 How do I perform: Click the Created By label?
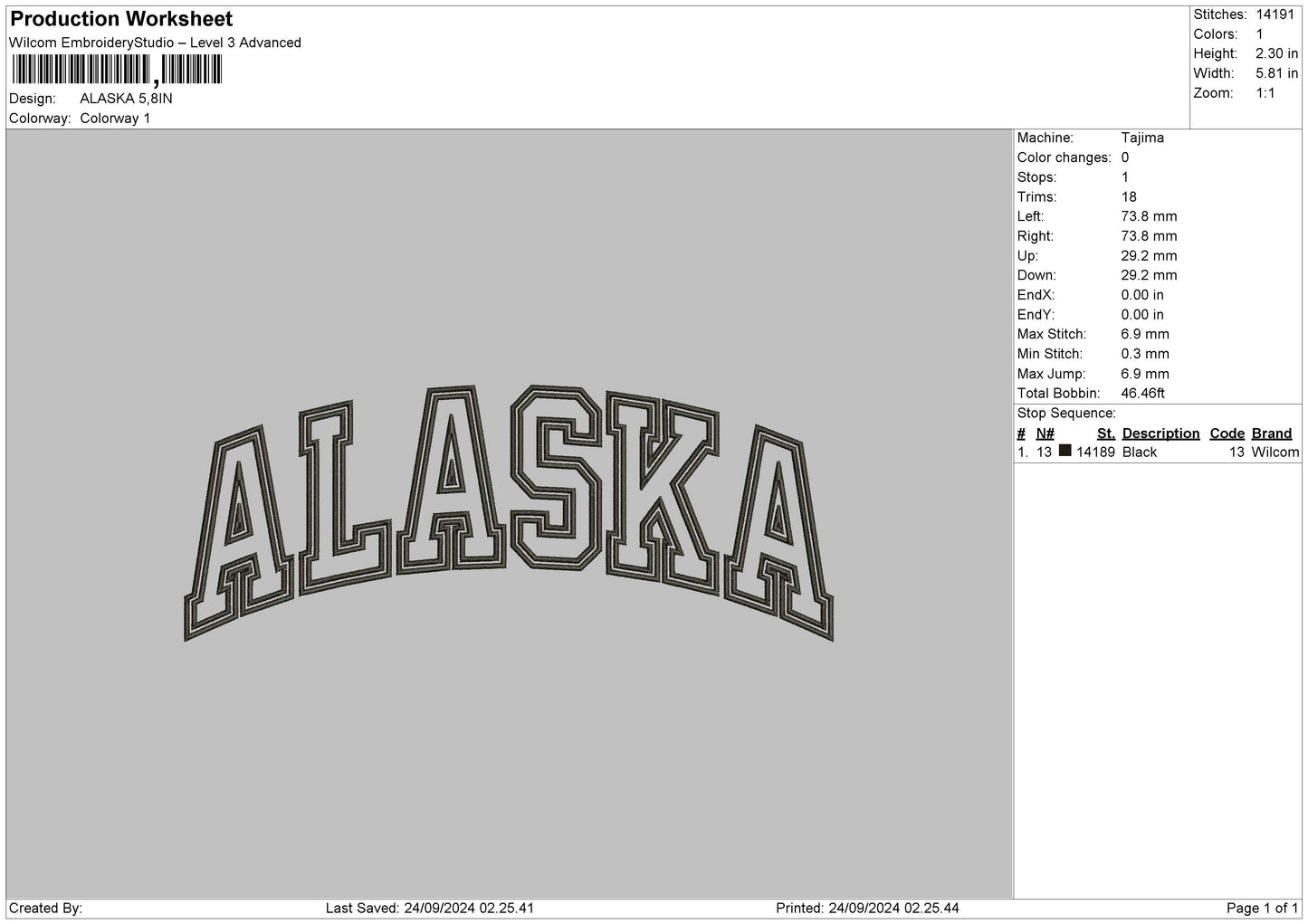tap(45, 908)
